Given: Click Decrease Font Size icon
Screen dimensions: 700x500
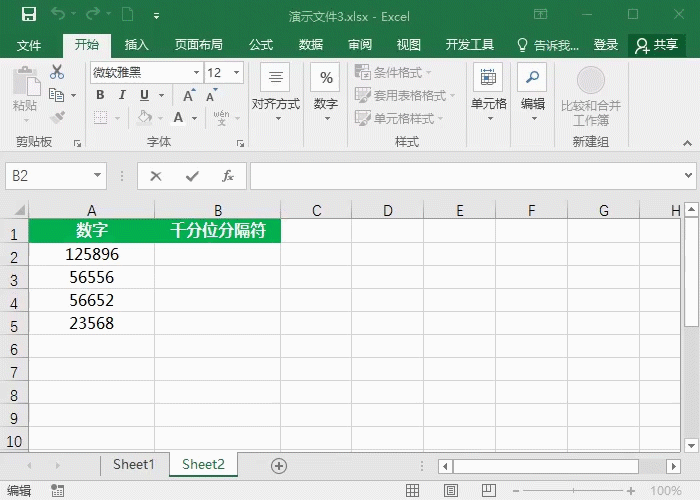Looking at the screenshot, I should point(211,95).
